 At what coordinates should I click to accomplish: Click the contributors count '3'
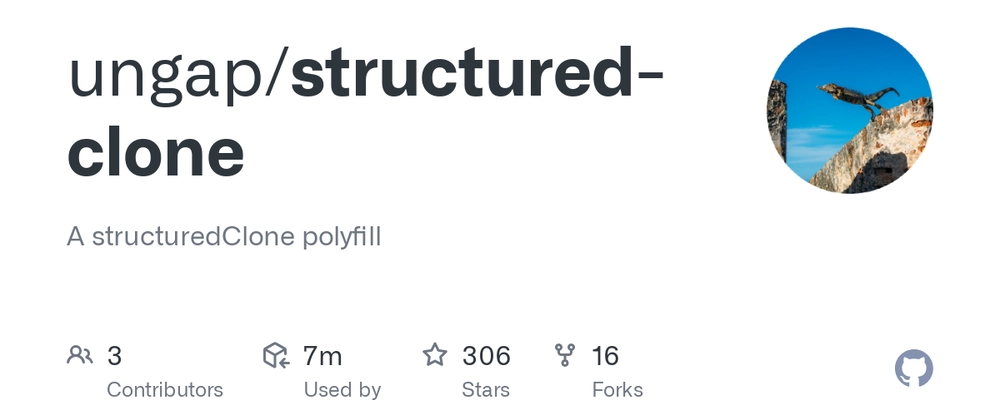tap(114, 356)
